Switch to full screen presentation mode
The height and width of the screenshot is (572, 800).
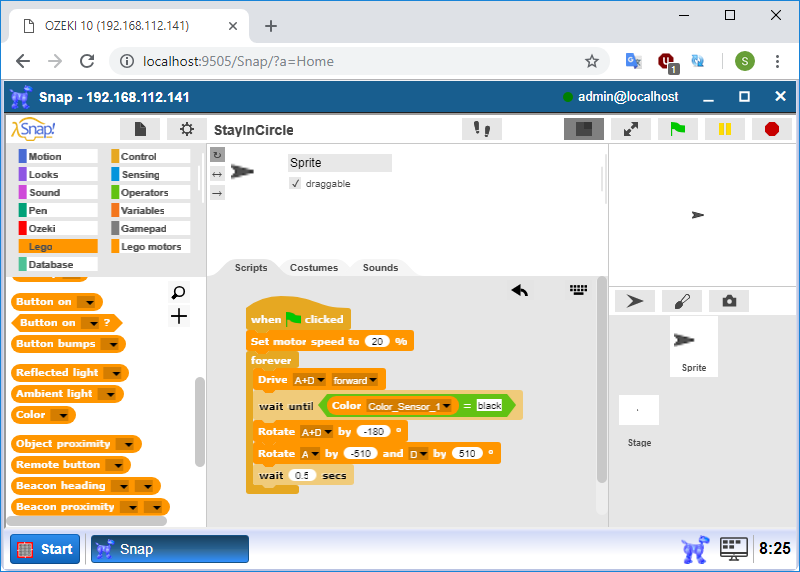(631, 129)
